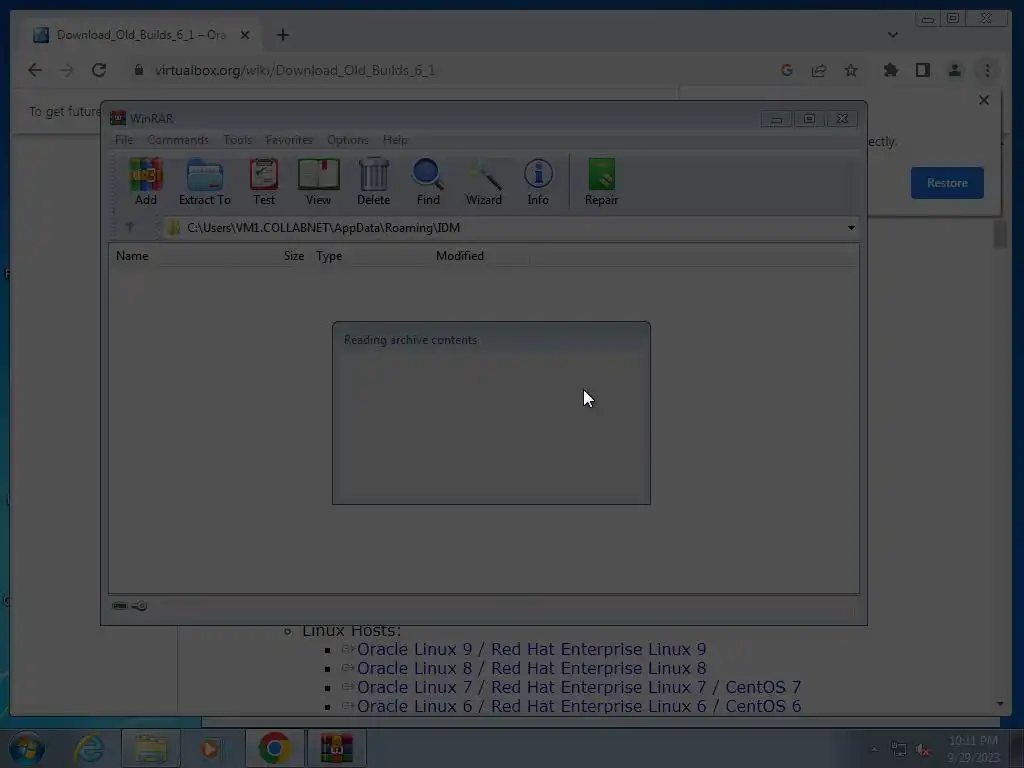Open Chrome tab search chevron
This screenshot has height=768, width=1024.
893,35
